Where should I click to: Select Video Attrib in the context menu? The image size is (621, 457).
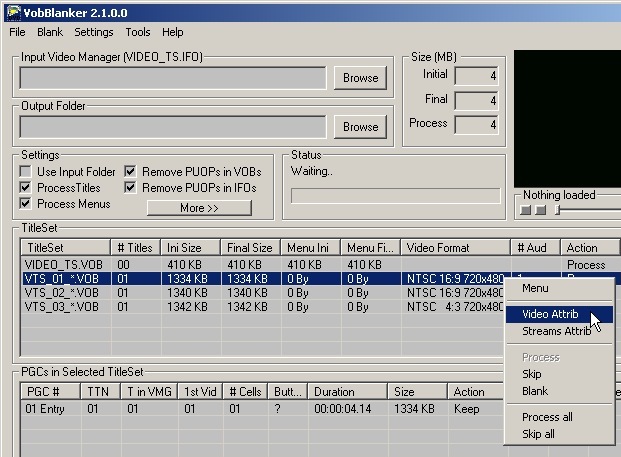click(559, 314)
